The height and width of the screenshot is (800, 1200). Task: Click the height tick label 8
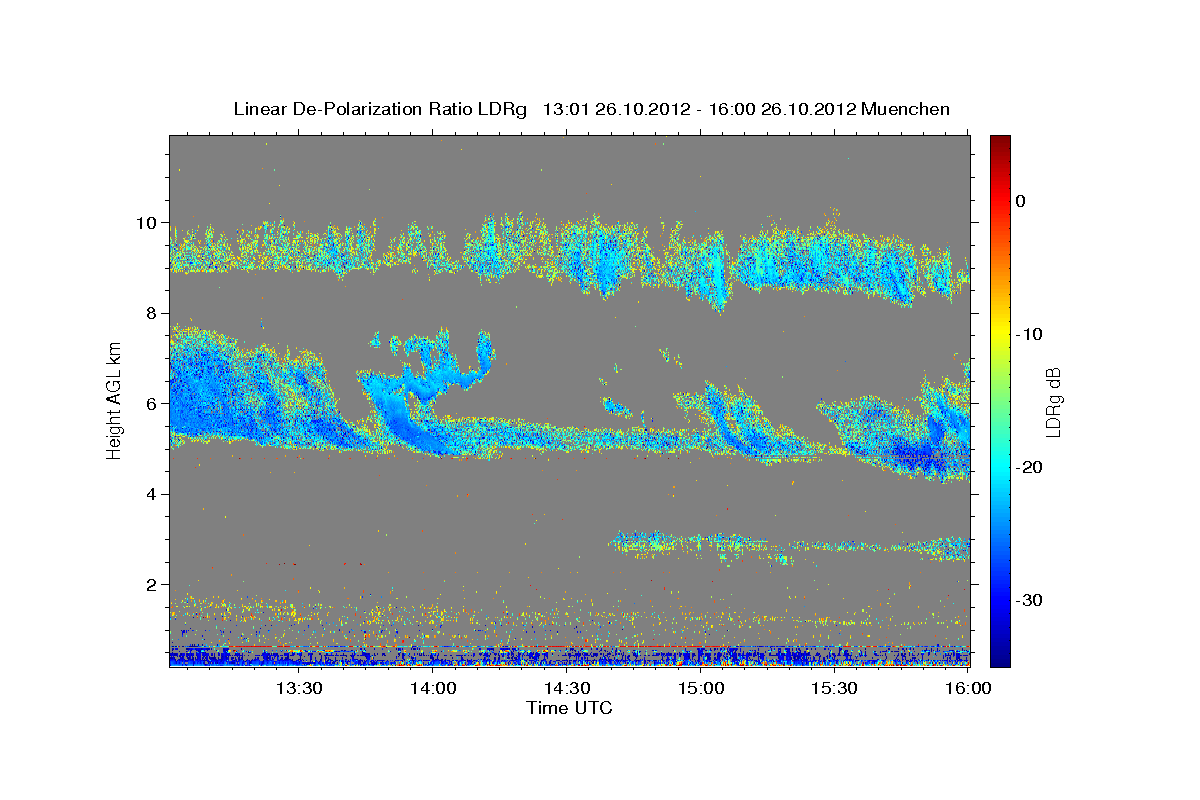(151, 313)
